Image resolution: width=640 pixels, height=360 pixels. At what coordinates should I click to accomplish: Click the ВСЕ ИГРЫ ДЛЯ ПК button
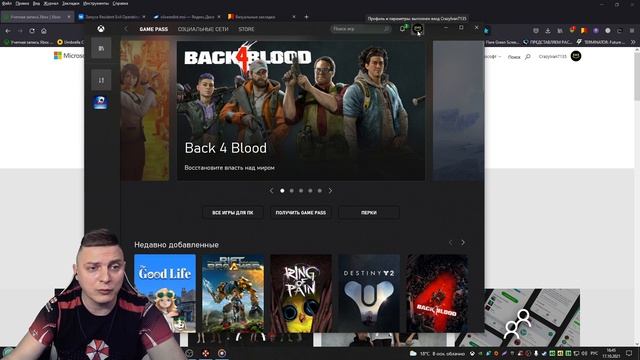click(x=233, y=213)
